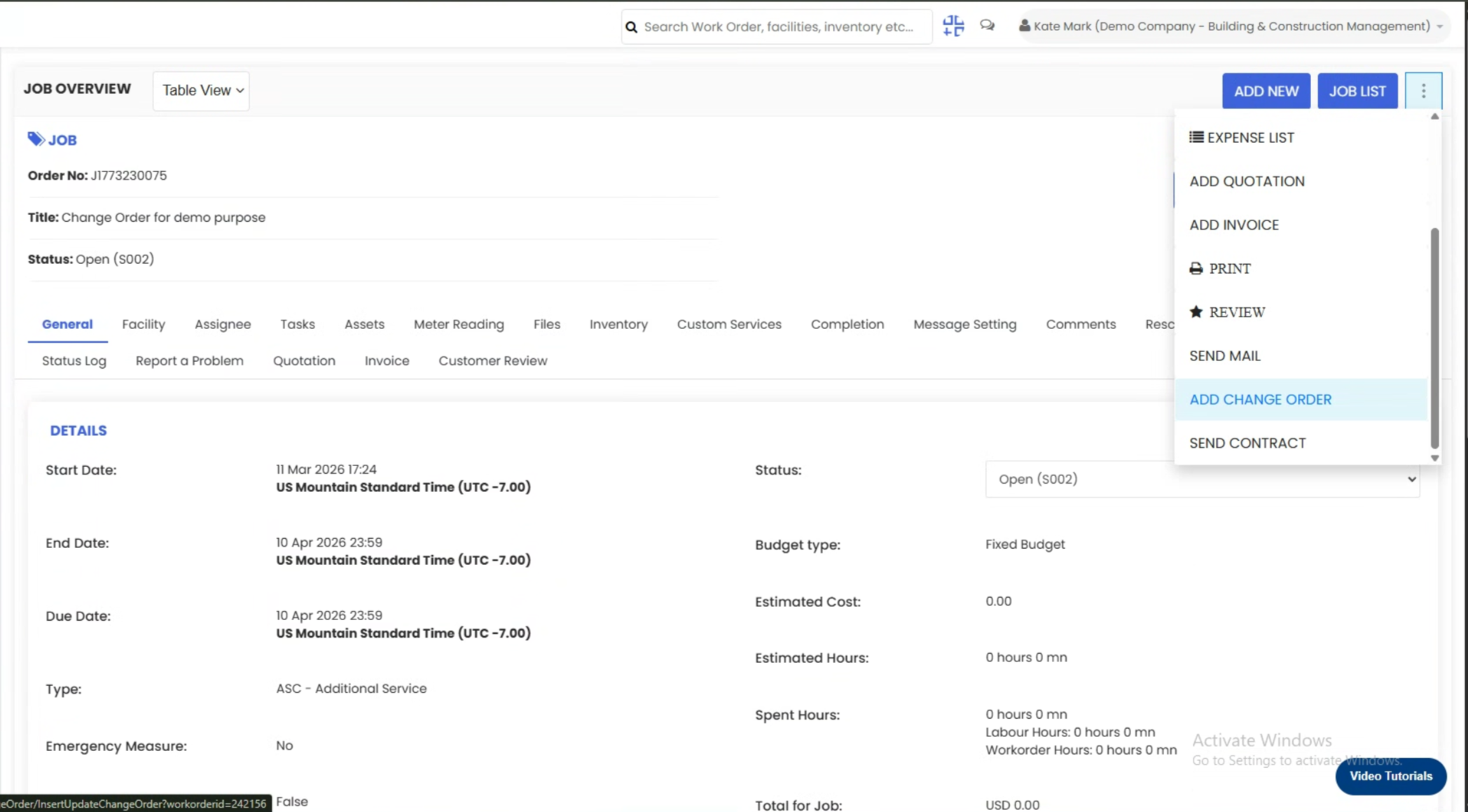Click the JOB LIST button
Image resolution: width=1468 pixels, height=812 pixels.
[x=1357, y=91]
